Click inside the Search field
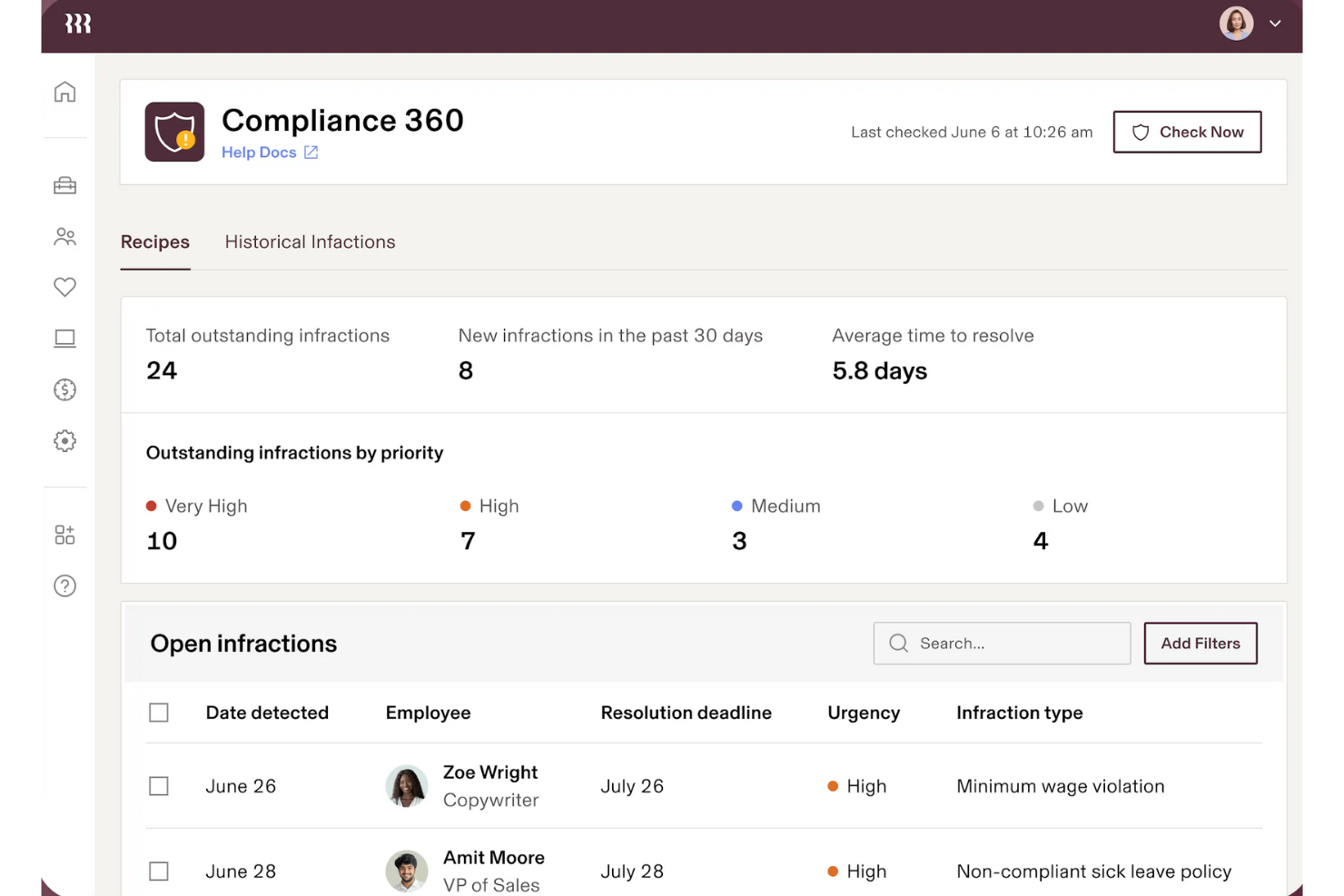This screenshot has width=1344, height=896. coord(1002,644)
